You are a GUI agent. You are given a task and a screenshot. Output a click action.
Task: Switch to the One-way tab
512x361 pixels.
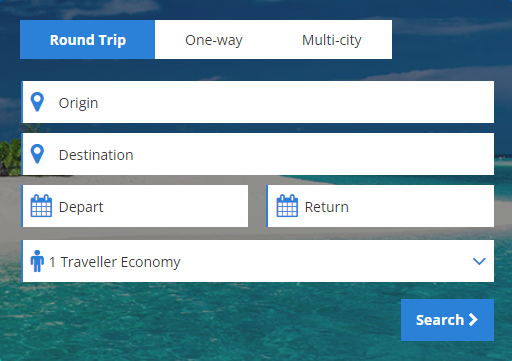pyautogui.click(x=214, y=40)
